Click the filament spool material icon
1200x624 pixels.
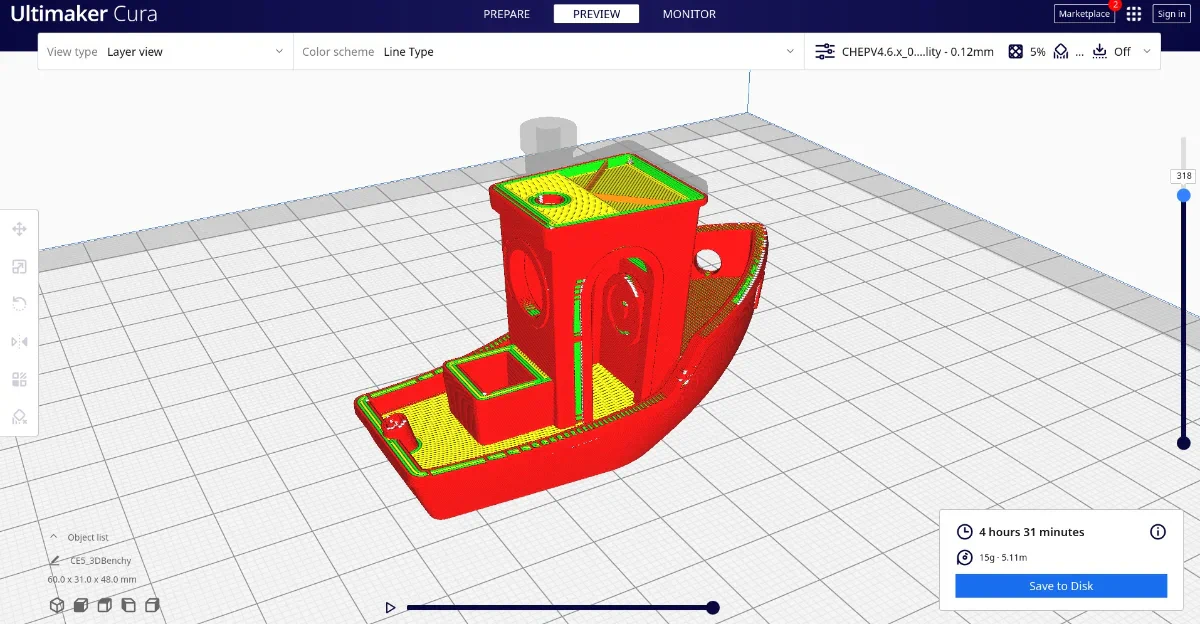pyautogui.click(x=965, y=558)
